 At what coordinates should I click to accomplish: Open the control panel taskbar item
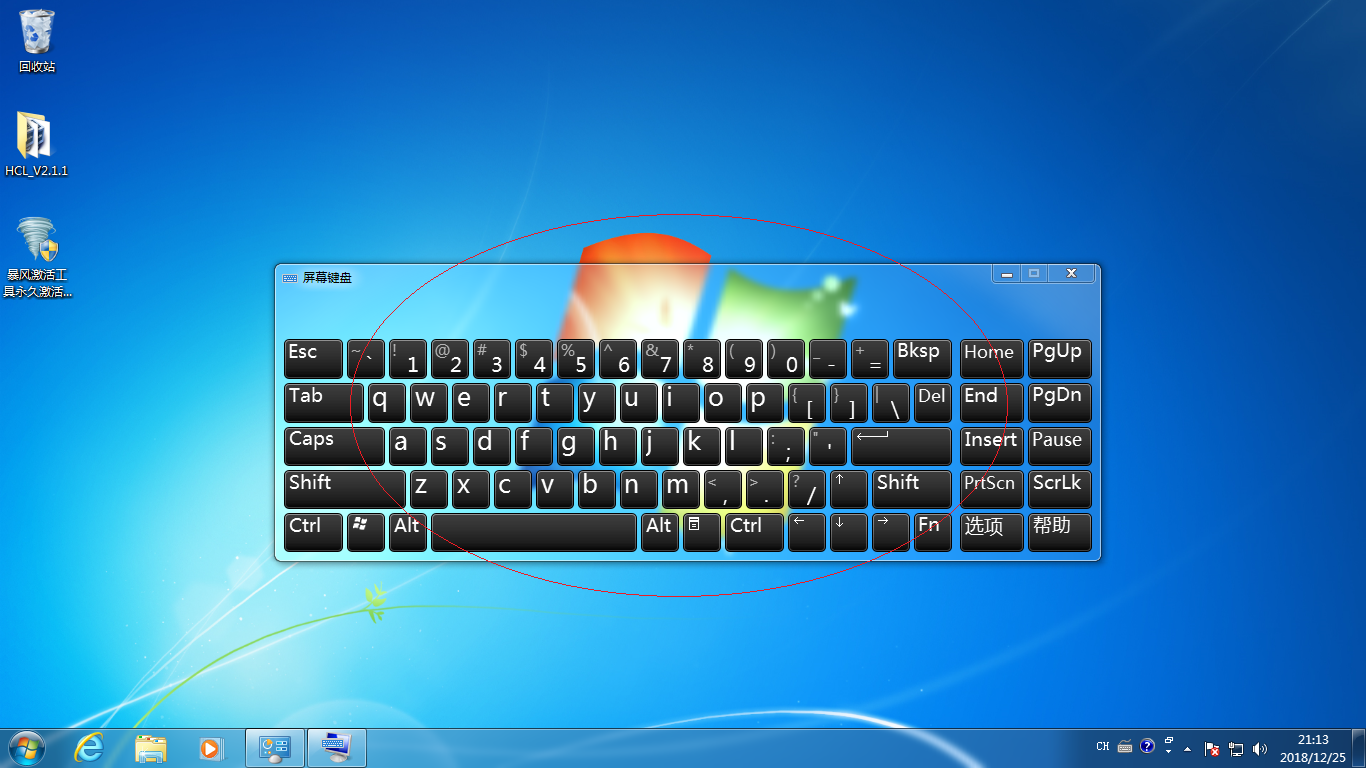click(274, 748)
